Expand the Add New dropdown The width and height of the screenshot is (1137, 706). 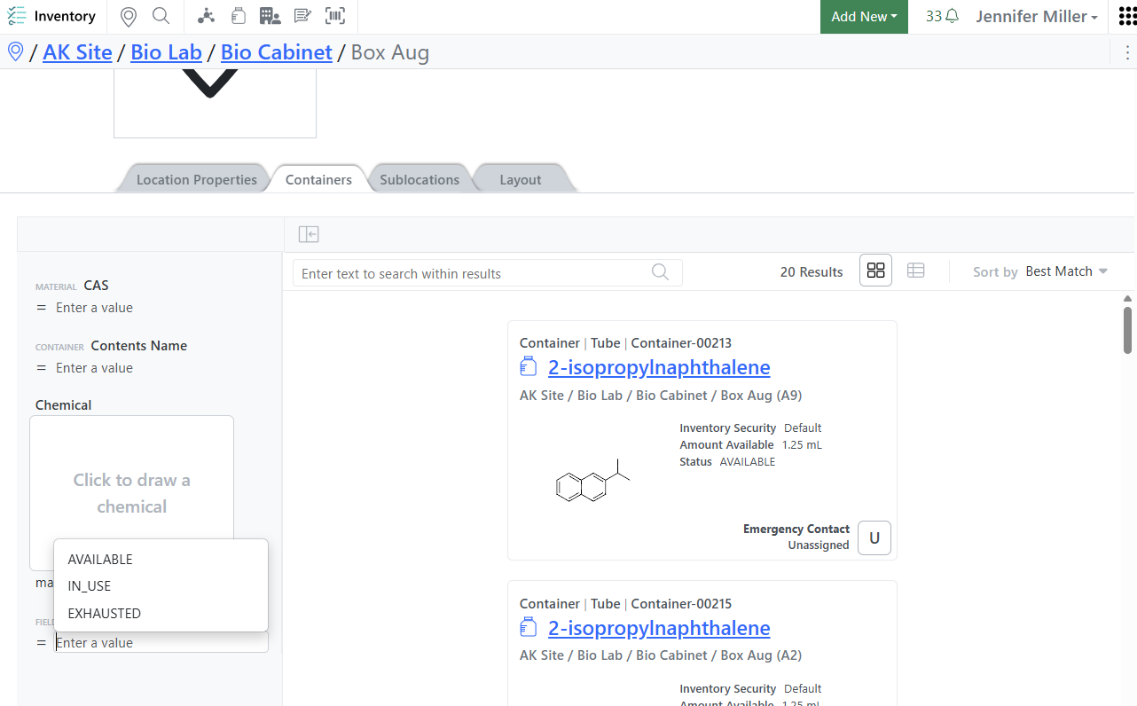tap(863, 17)
